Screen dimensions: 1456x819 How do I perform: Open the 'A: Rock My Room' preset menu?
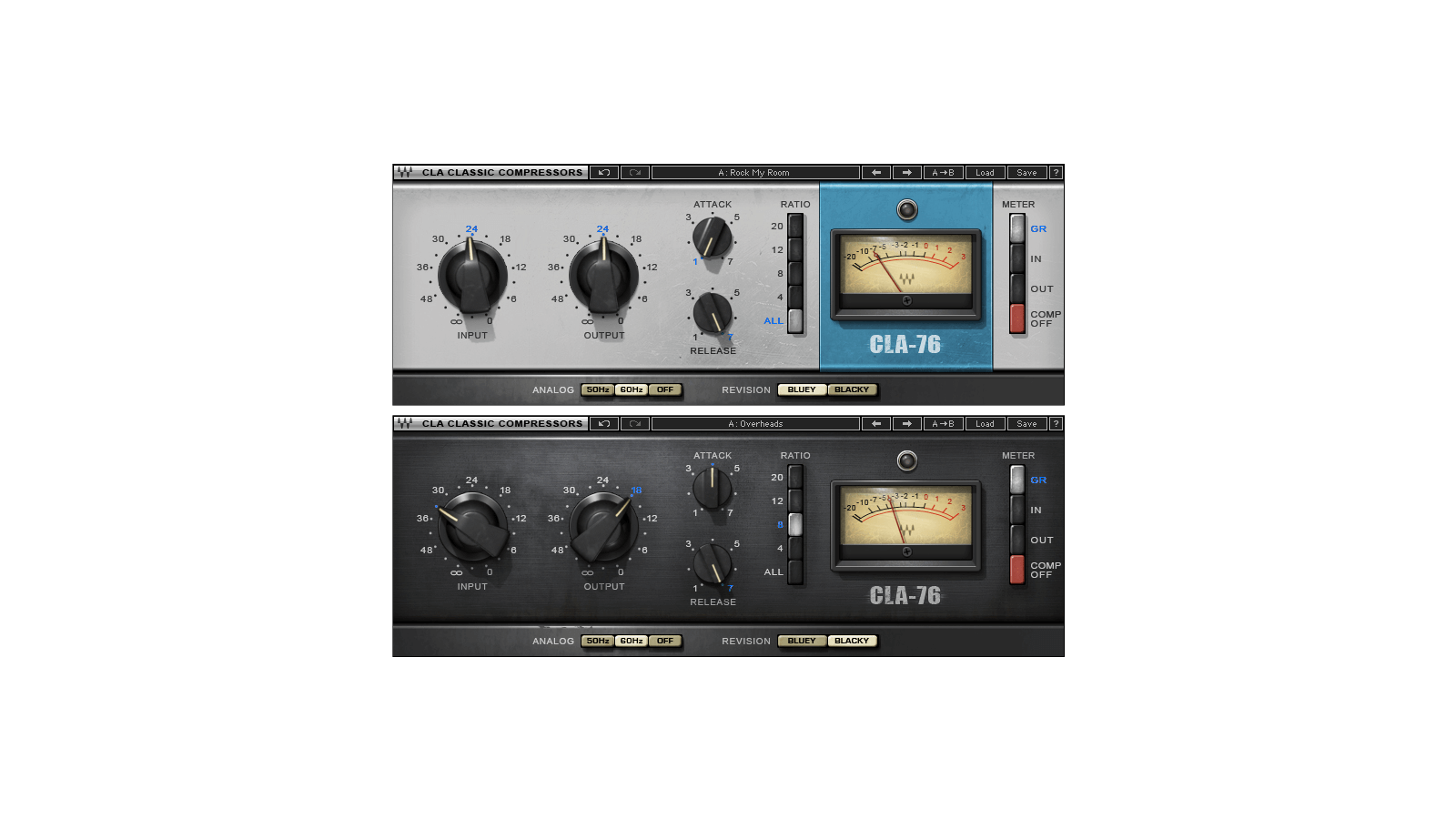755,172
